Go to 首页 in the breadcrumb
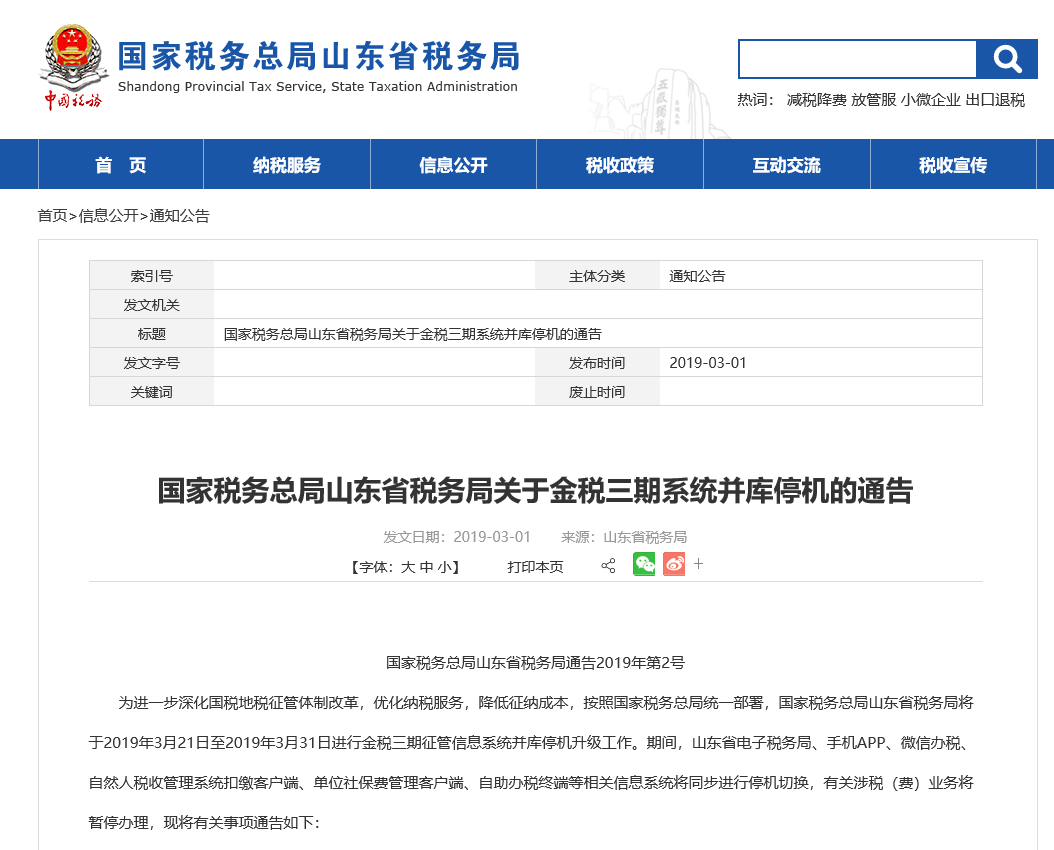Screen dimensions: 1054x850 [52, 216]
